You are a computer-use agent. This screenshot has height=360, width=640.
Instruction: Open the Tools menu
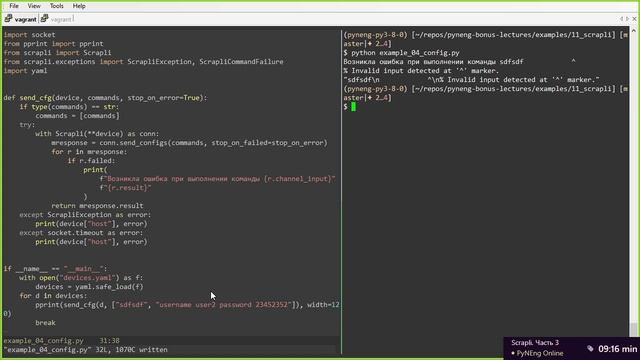pos(56,6)
